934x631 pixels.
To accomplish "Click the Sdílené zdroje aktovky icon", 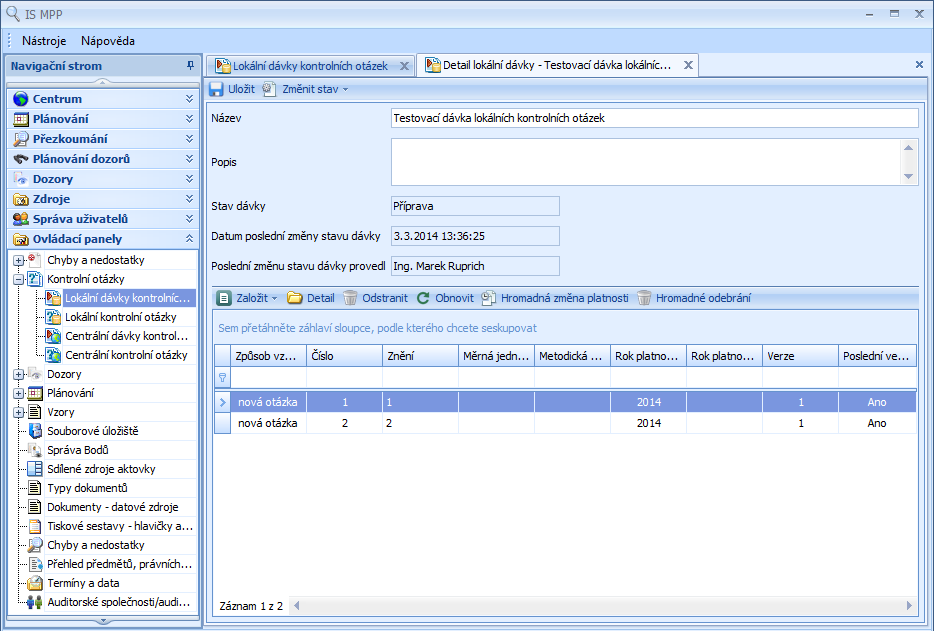I will (x=35, y=469).
